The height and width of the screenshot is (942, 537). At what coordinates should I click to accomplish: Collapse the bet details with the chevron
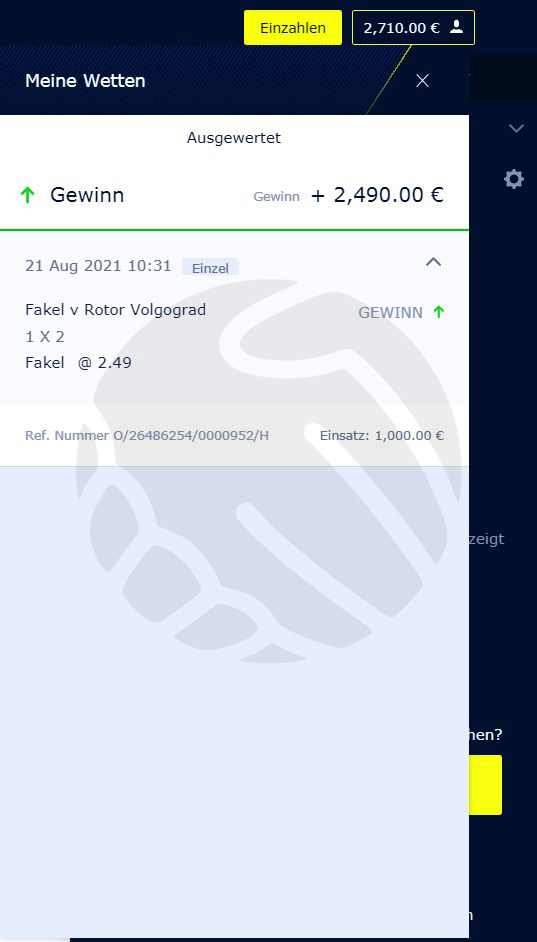pyautogui.click(x=433, y=261)
